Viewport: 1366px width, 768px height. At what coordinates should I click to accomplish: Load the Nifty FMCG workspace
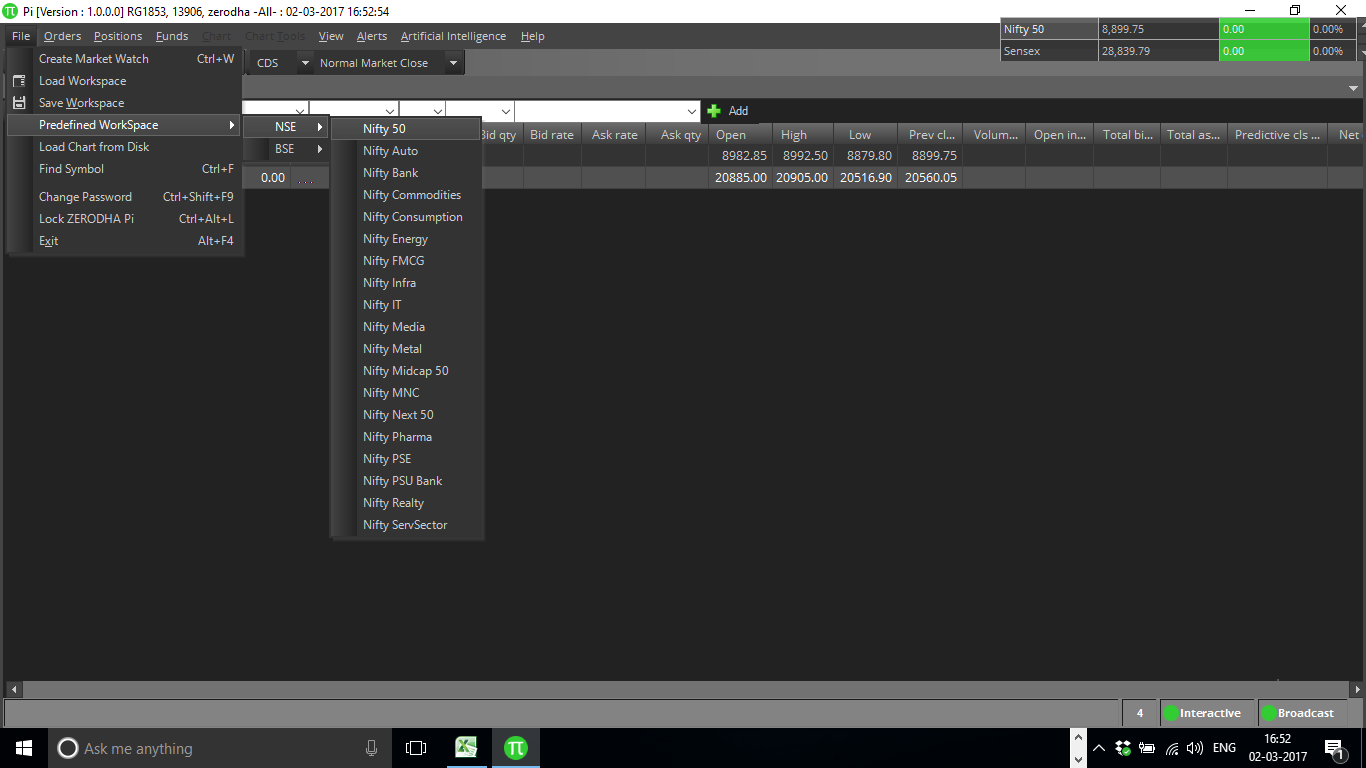[407, 261]
